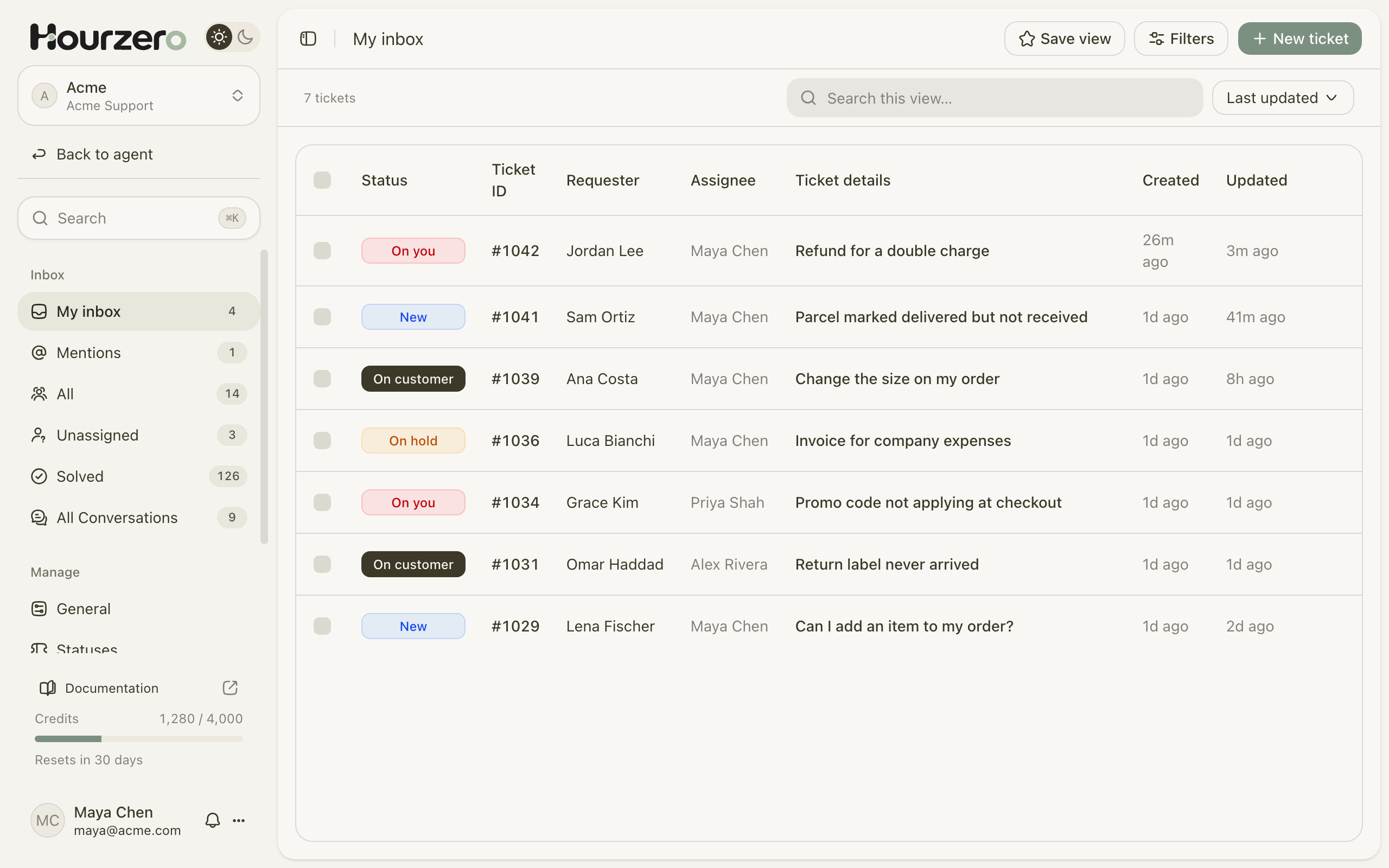Collapse the sidebar with the panel toggle icon
The width and height of the screenshot is (1389, 868).
[x=308, y=39]
